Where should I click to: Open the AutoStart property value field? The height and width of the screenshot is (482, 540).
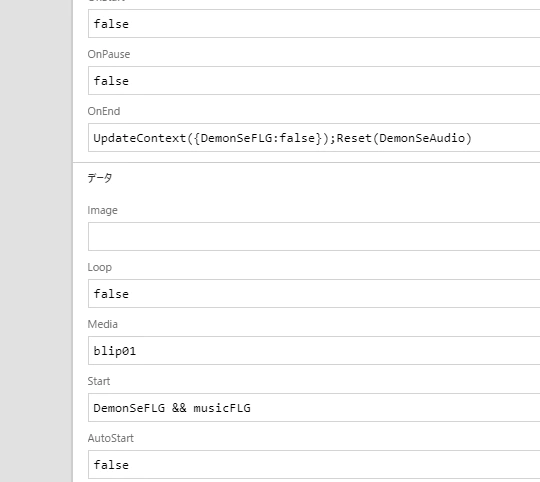click(x=314, y=464)
